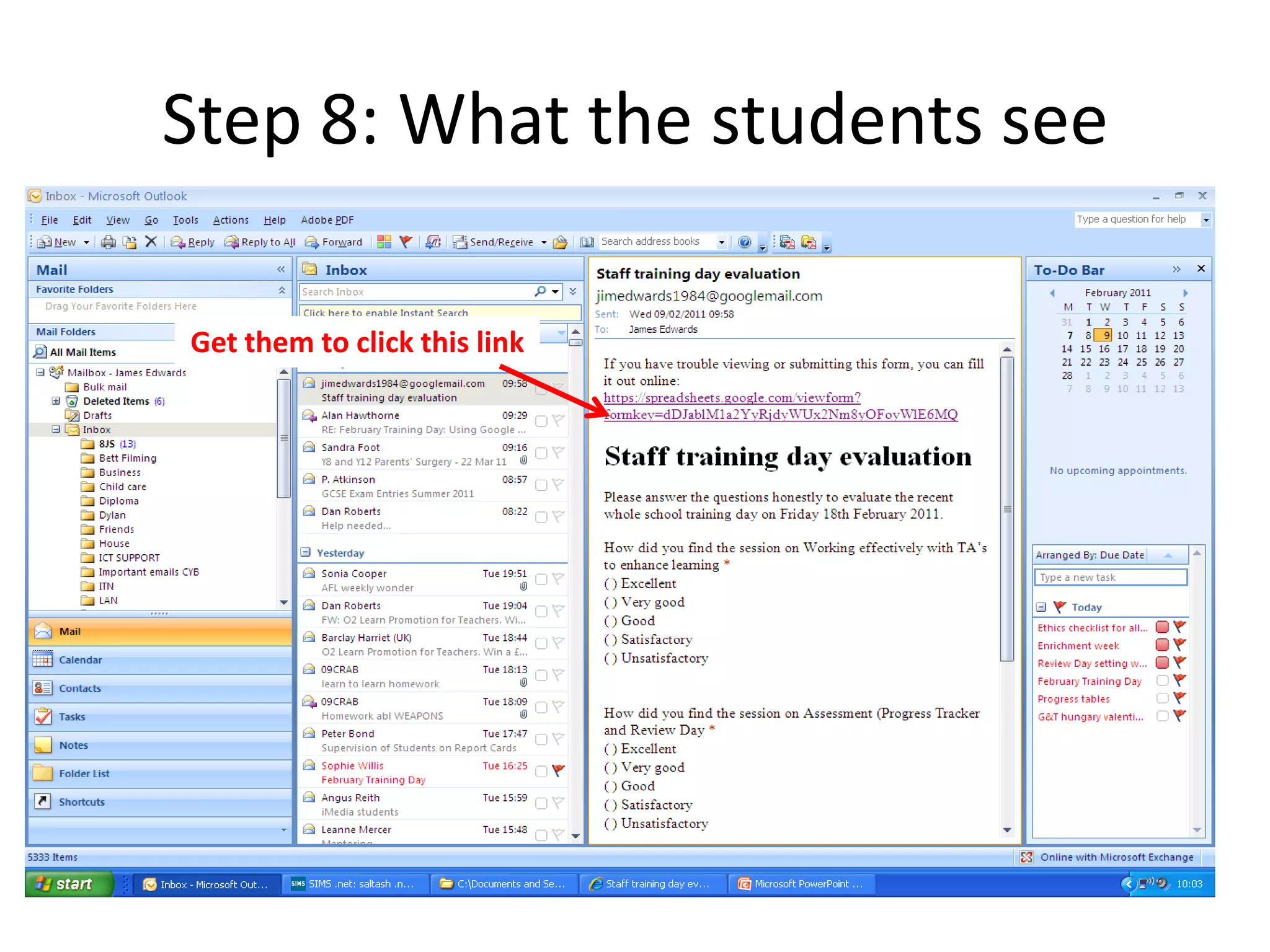This screenshot has width=1270, height=952.
Task: Tick Progress tables task checkbox
Action: click(1162, 699)
